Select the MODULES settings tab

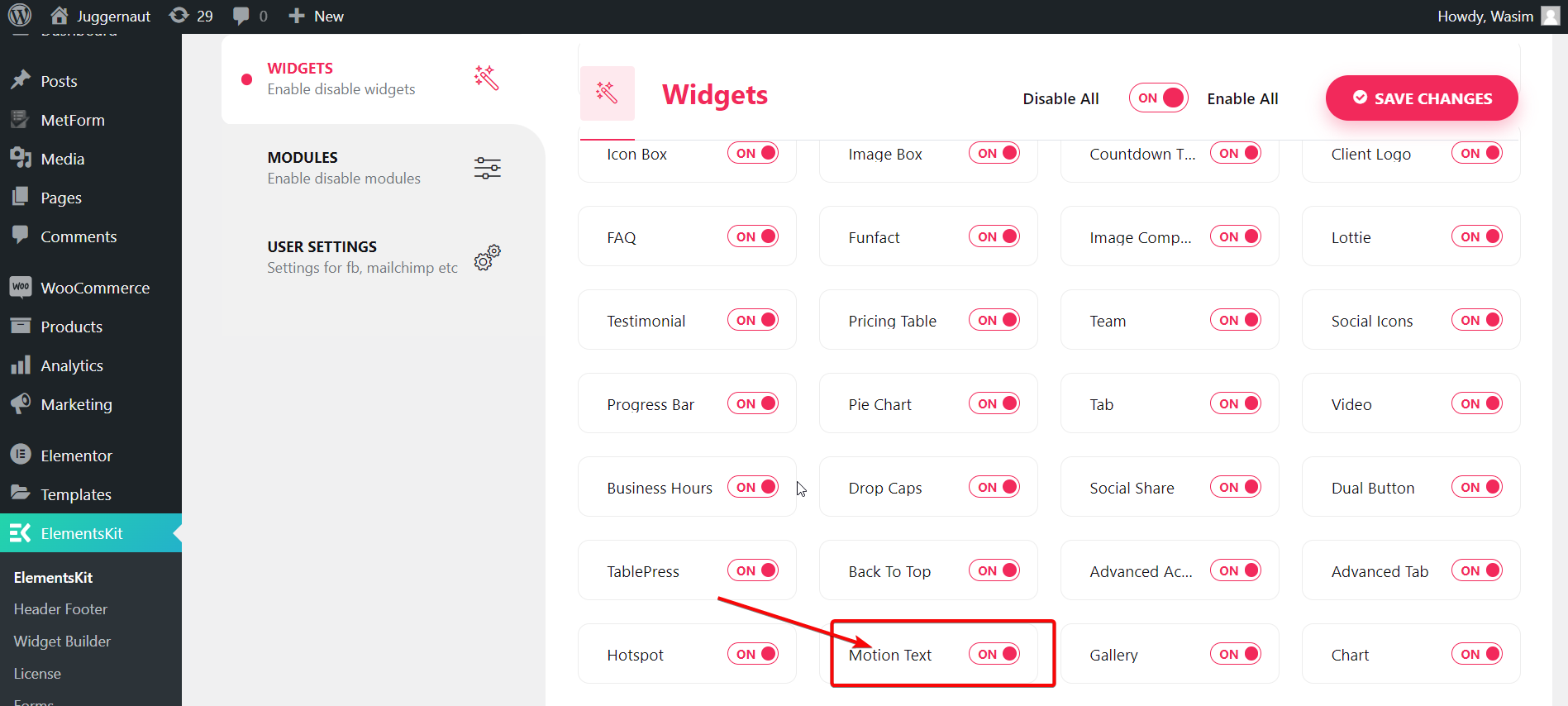[x=383, y=168]
